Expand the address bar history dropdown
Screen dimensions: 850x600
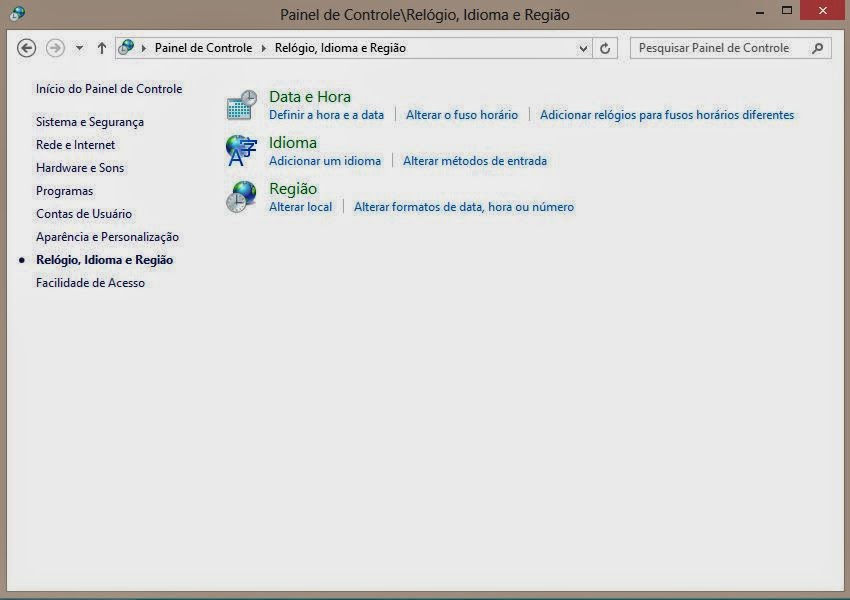583,48
